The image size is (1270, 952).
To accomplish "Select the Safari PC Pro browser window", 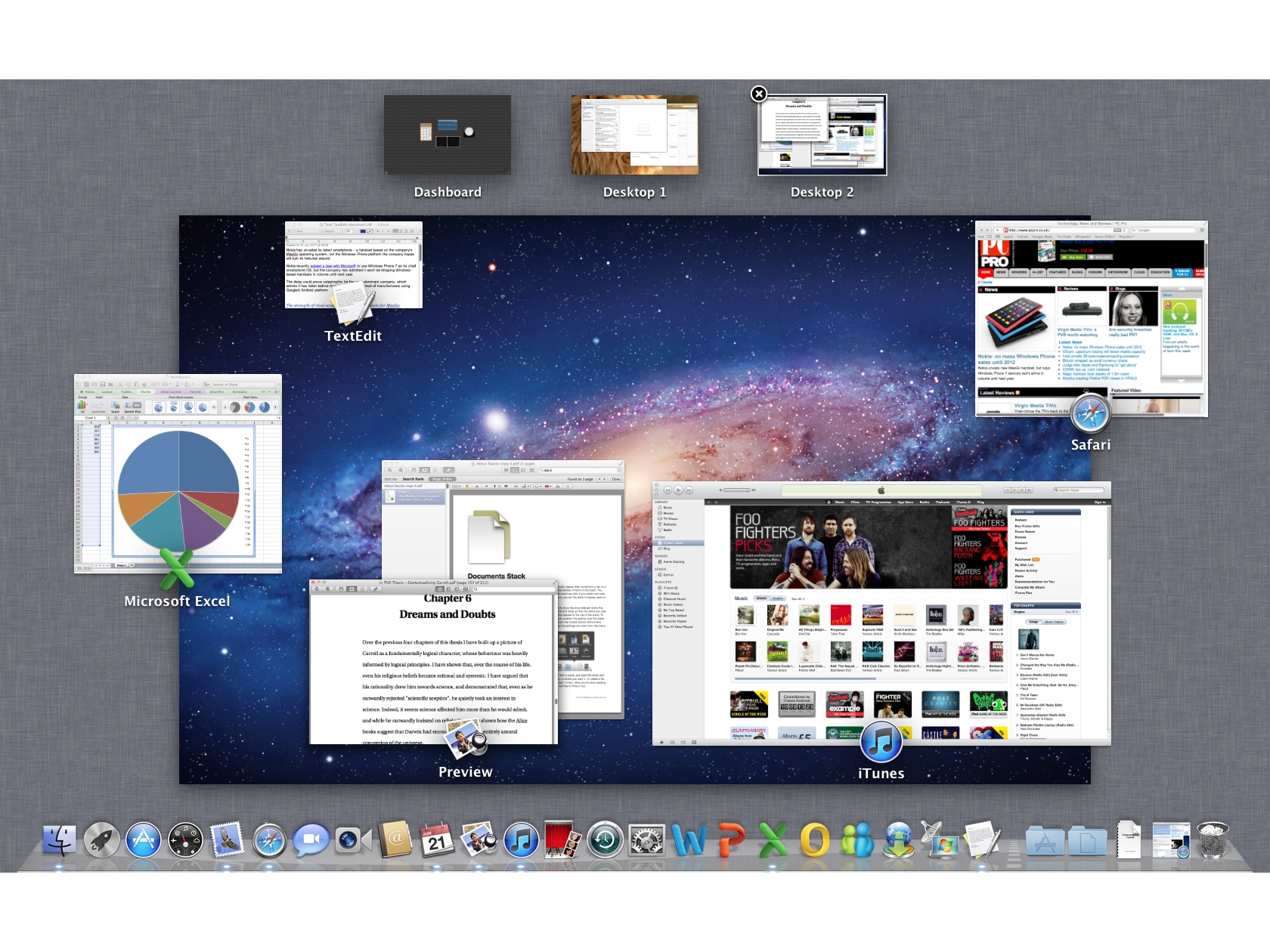I will point(1092,319).
